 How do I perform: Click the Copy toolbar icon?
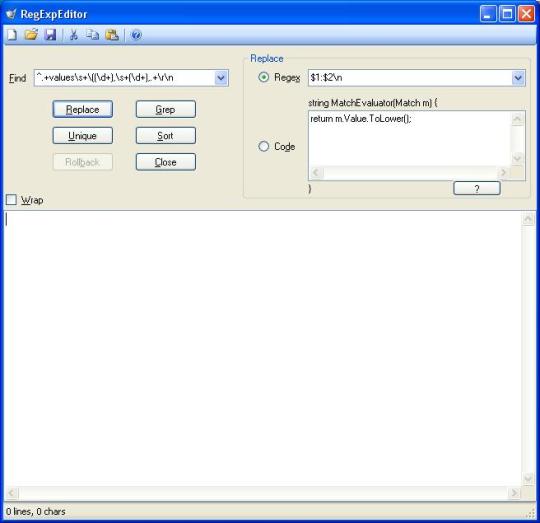pos(92,35)
